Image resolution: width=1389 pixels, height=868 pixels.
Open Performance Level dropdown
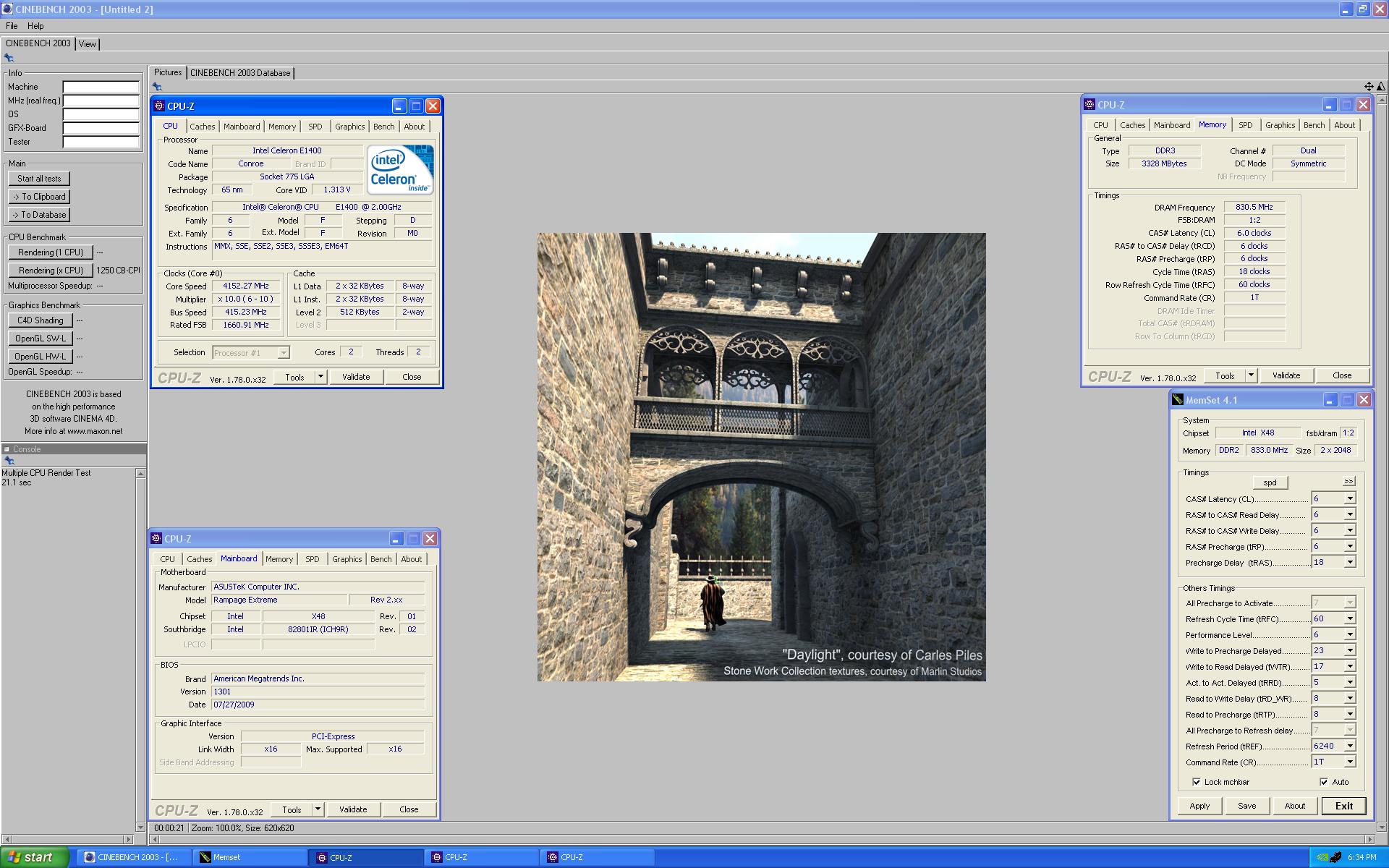pos(1349,634)
